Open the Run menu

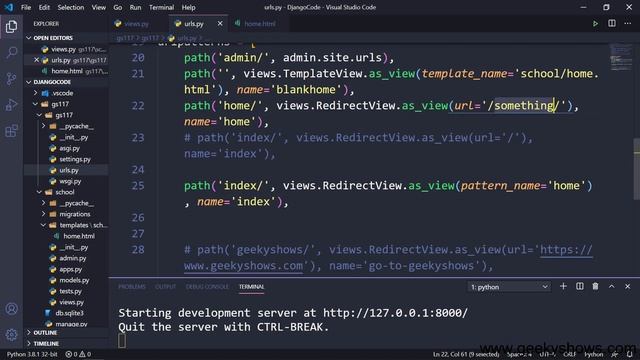click(135, 7)
